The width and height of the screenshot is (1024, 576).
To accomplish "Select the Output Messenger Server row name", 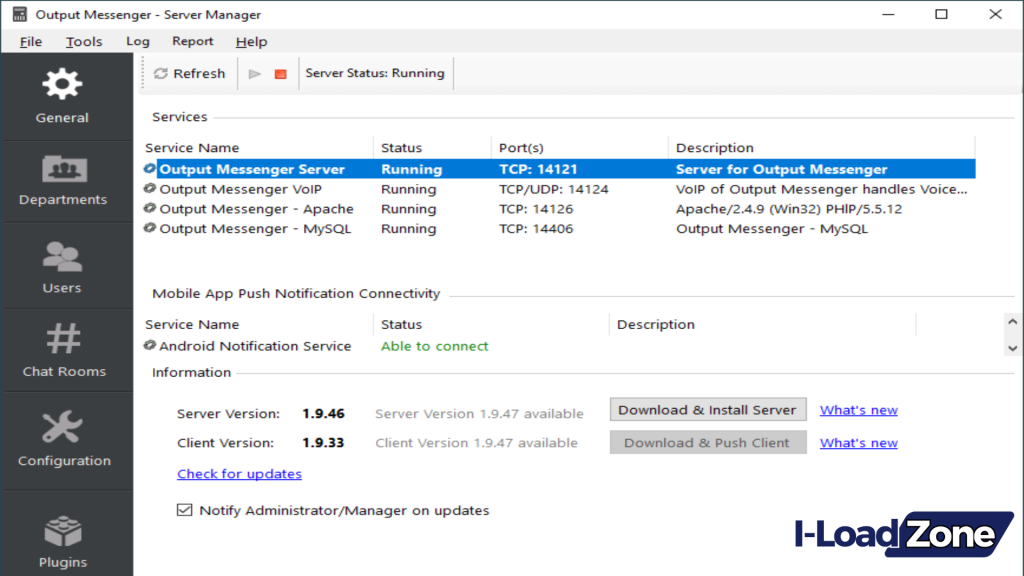I will [252, 169].
